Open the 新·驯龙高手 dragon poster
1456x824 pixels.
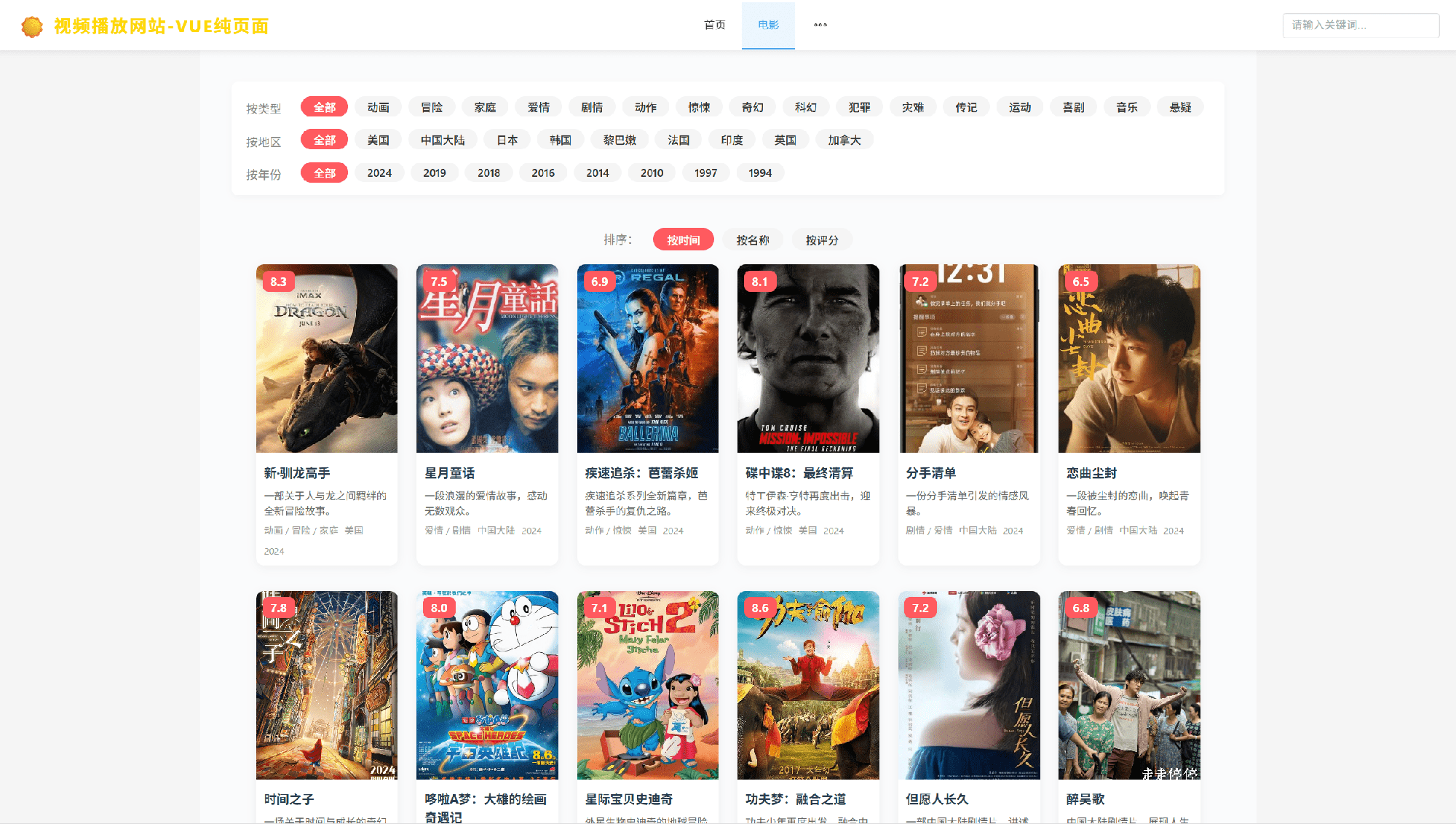pos(327,358)
